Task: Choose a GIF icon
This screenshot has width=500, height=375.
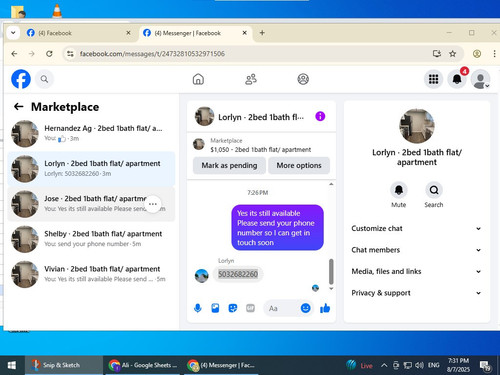Action: (x=250, y=308)
